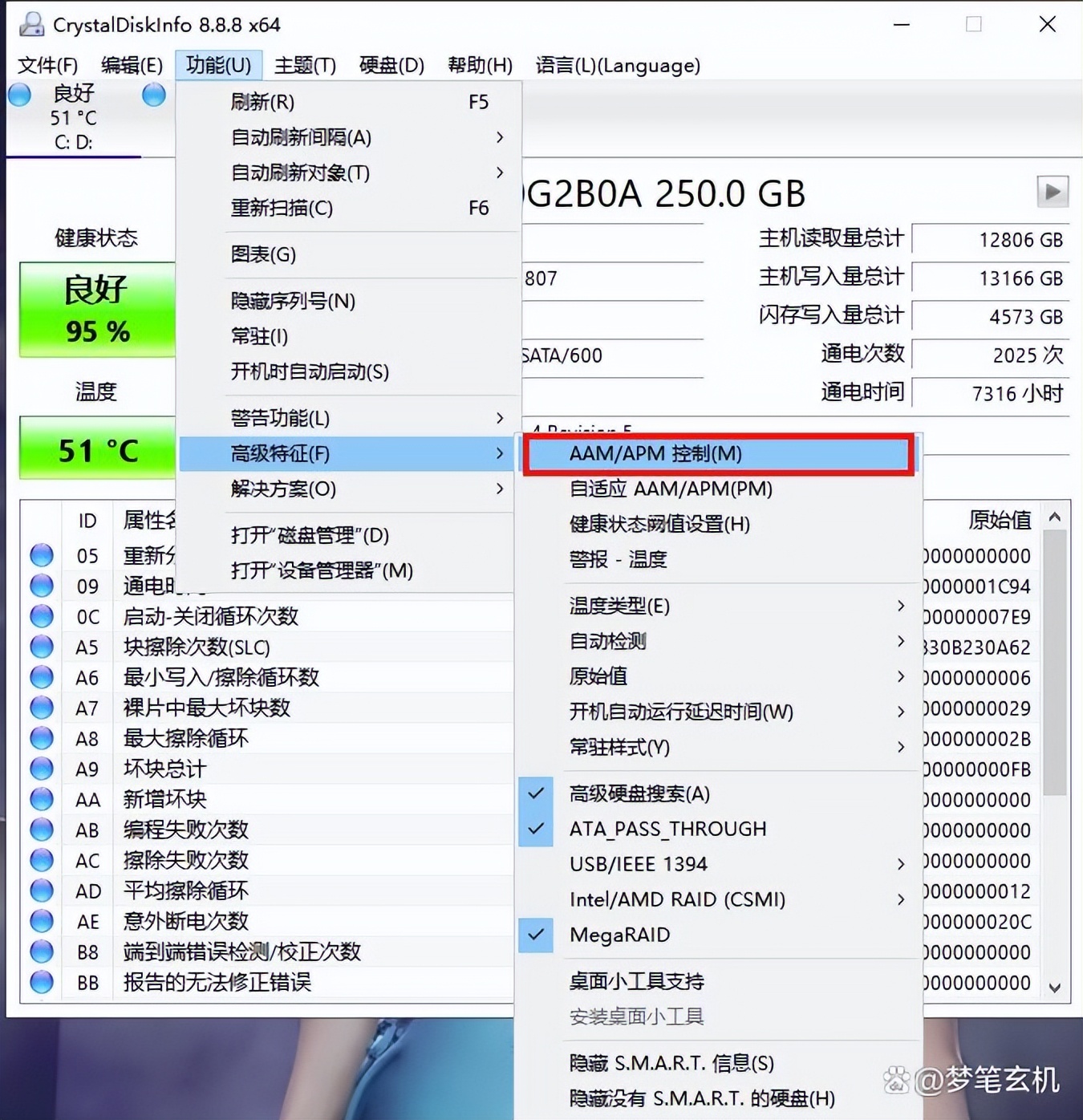Click the status icon beside AA 新增坏块
Image resolution: width=1083 pixels, height=1120 pixels.
(41, 799)
